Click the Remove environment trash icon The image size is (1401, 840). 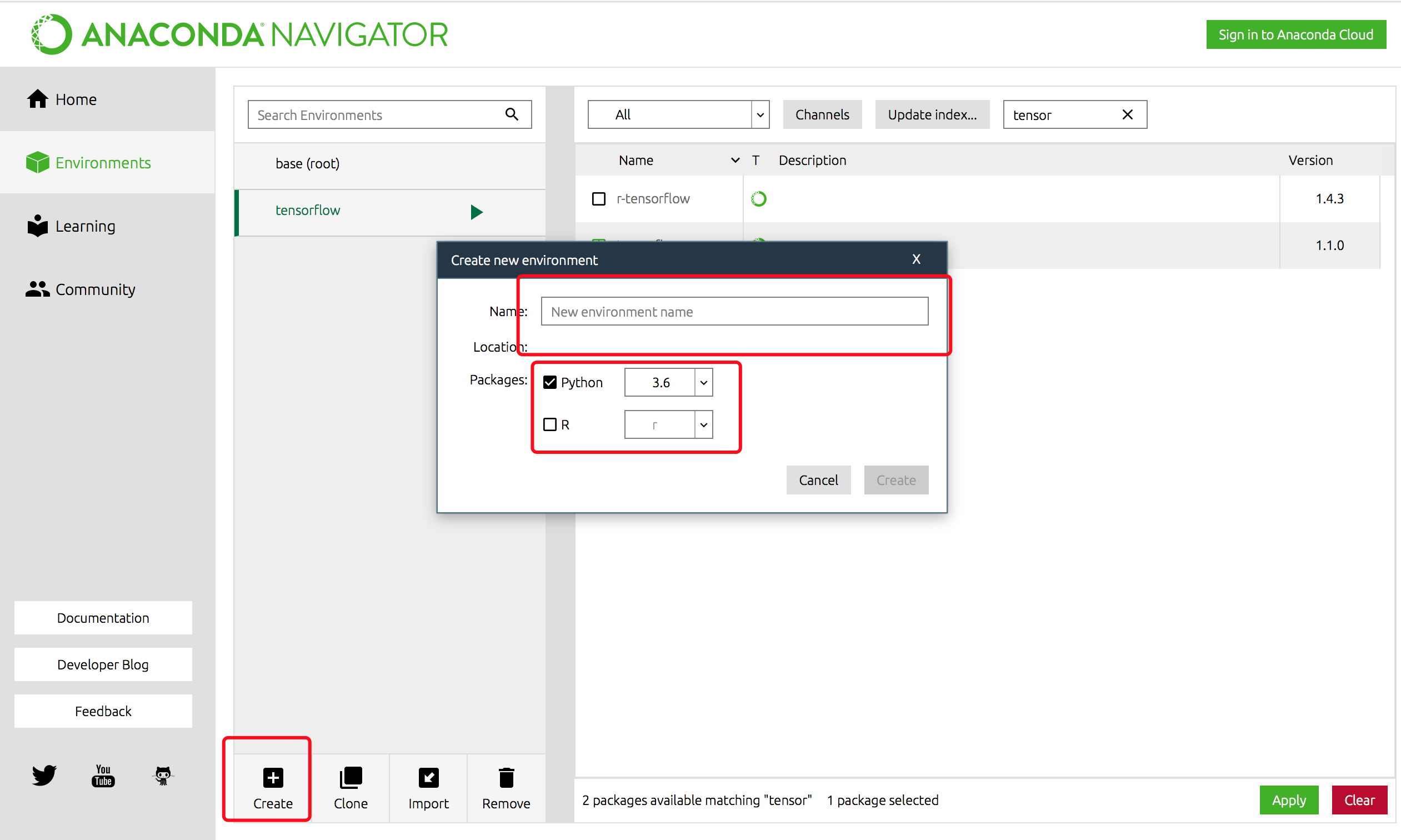[x=507, y=778]
